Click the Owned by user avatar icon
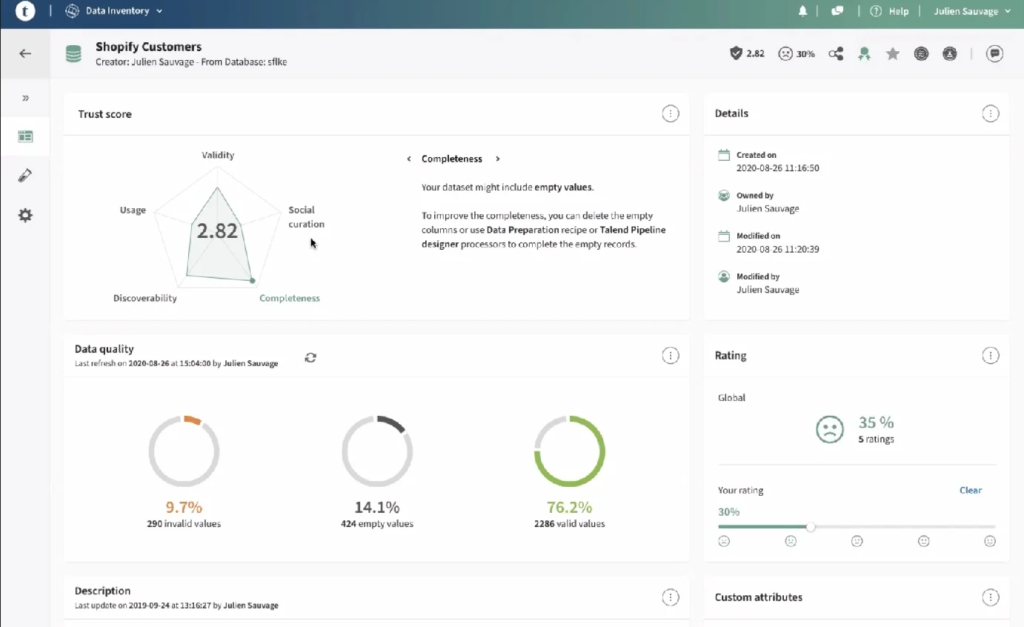This screenshot has height=627, width=1024. [x=724, y=195]
